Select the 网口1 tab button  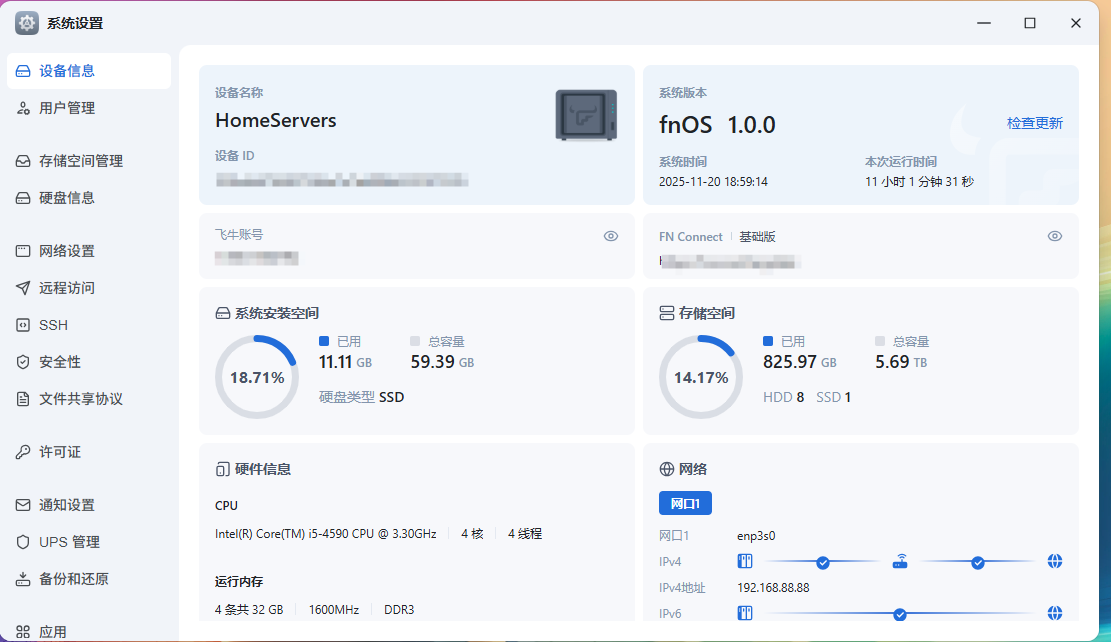[x=685, y=503]
